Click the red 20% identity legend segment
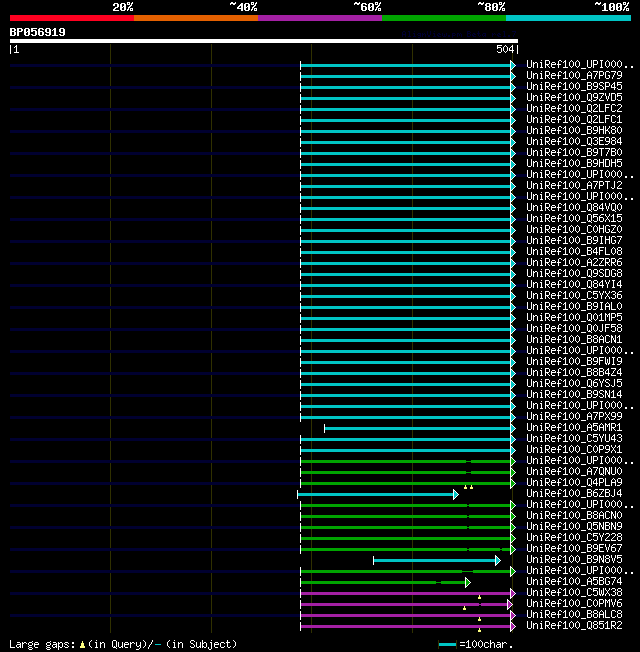 click(72, 18)
